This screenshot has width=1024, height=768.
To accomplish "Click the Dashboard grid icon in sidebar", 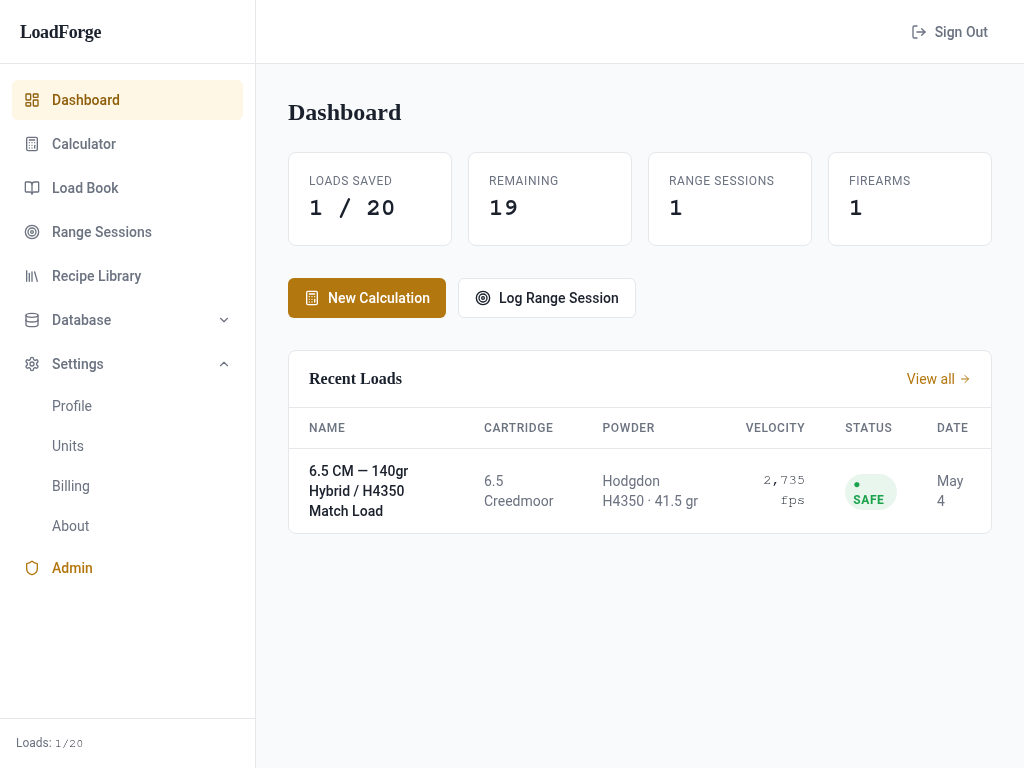I will [32, 100].
